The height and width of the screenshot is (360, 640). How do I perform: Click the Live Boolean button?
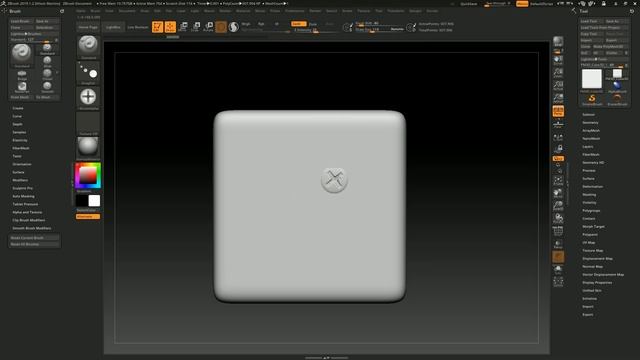pos(138,27)
